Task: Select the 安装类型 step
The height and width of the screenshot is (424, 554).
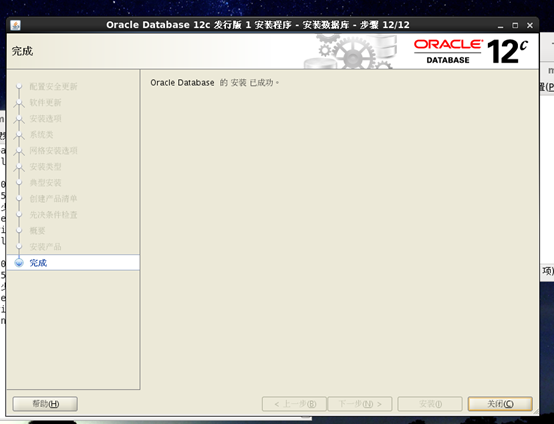Action: tap(46, 166)
